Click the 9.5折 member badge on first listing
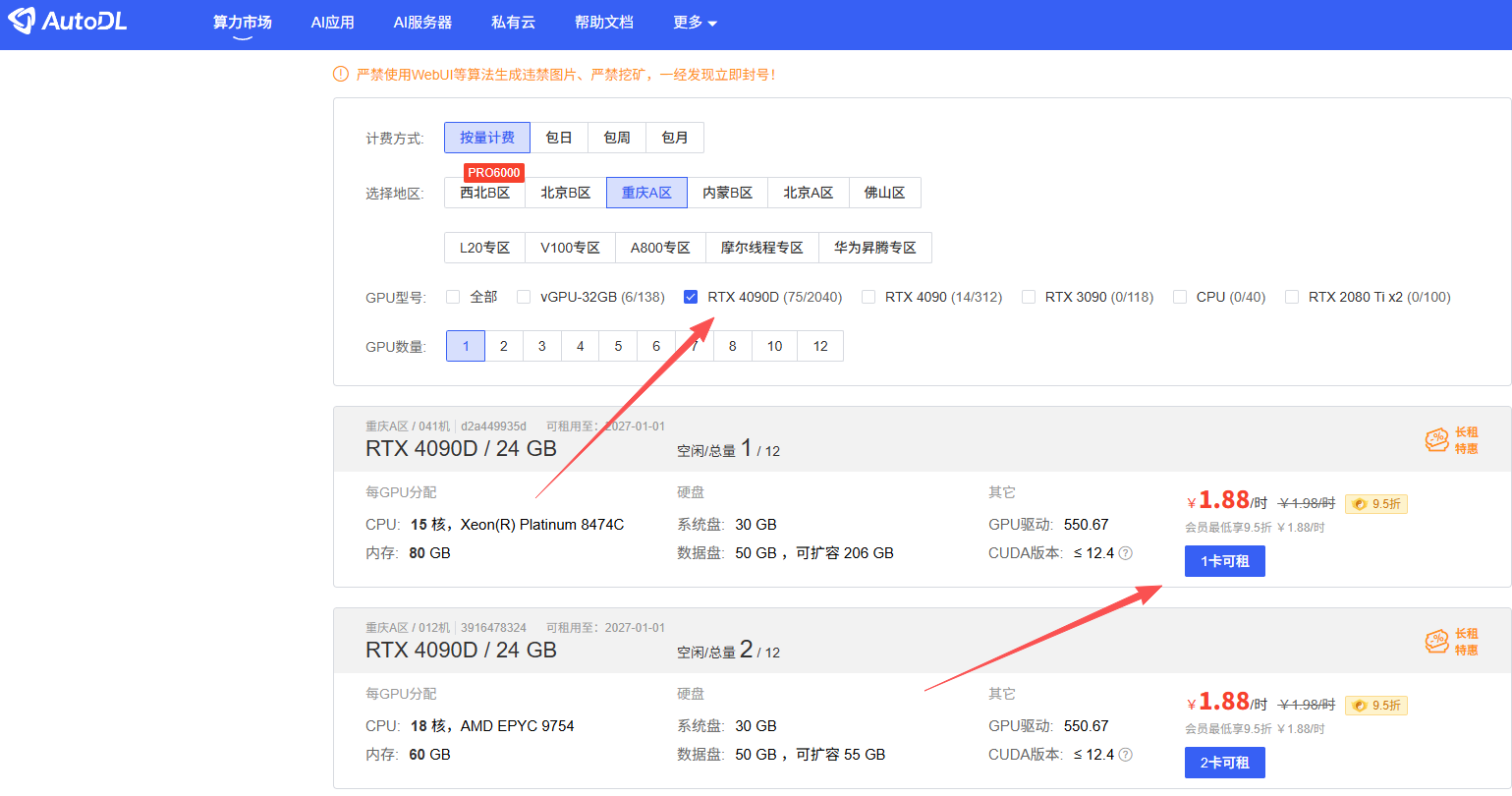Viewport: 1512px width, 796px height. tap(1375, 504)
